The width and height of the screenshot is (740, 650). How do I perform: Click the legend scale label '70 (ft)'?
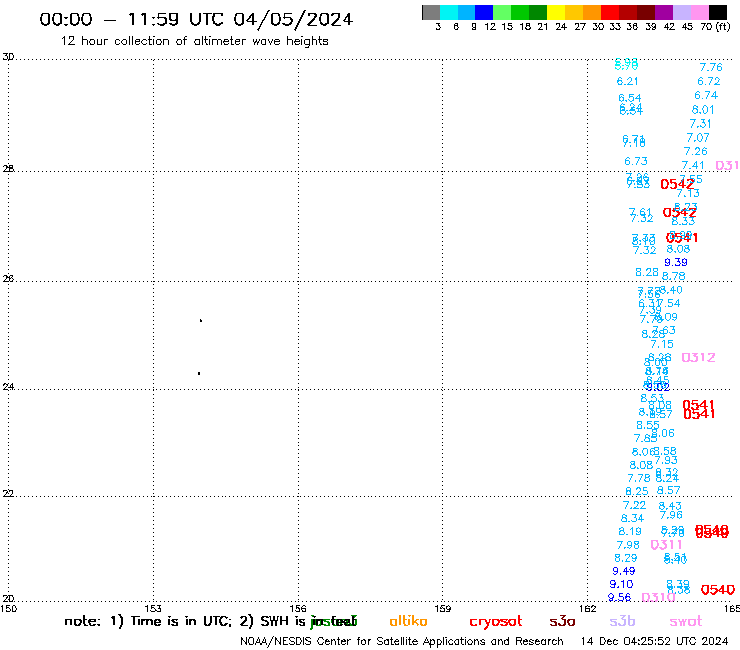coord(715,26)
